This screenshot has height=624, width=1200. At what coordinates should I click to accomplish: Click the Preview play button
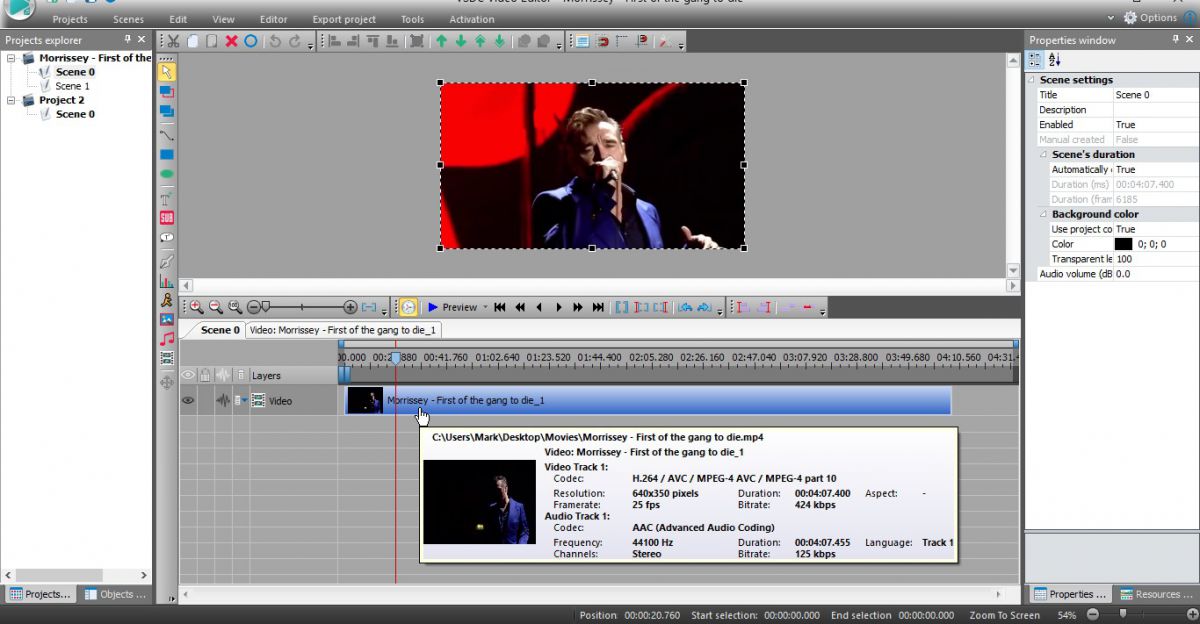pos(433,307)
